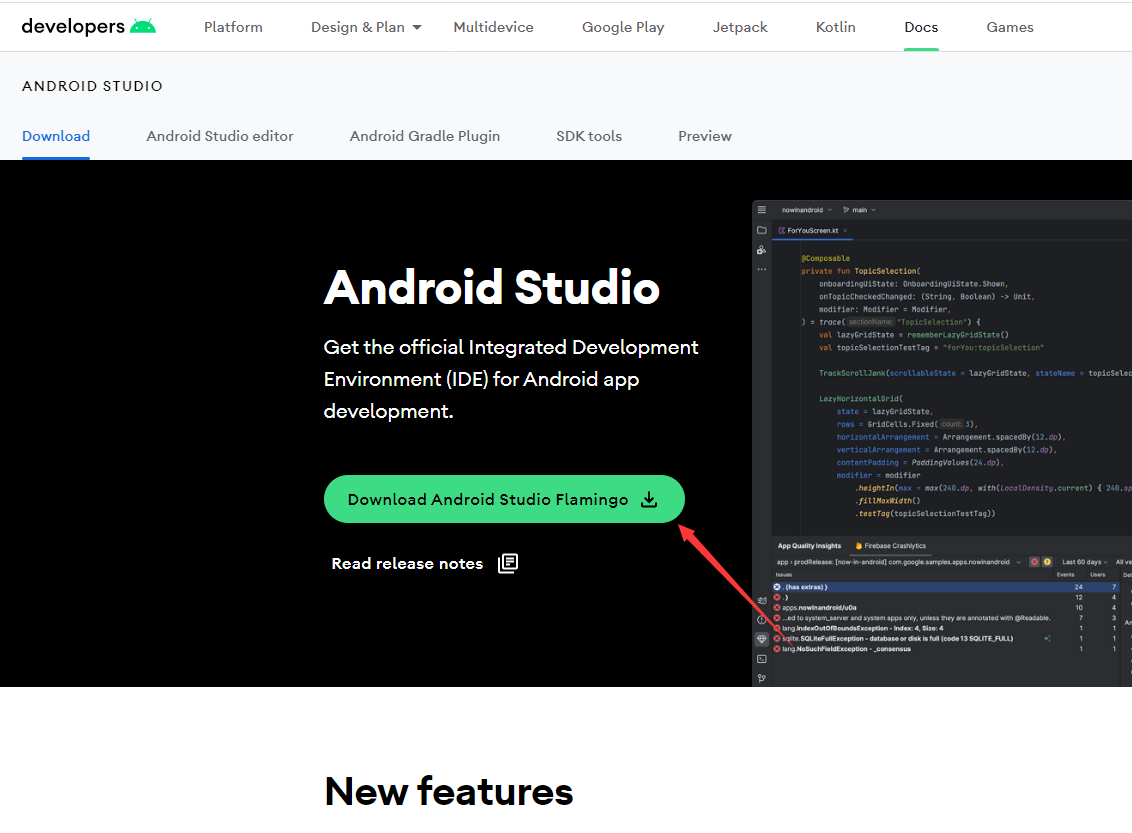The width and height of the screenshot is (1132, 833).
Task: Click Issues column header in preview
Action: tap(784, 575)
